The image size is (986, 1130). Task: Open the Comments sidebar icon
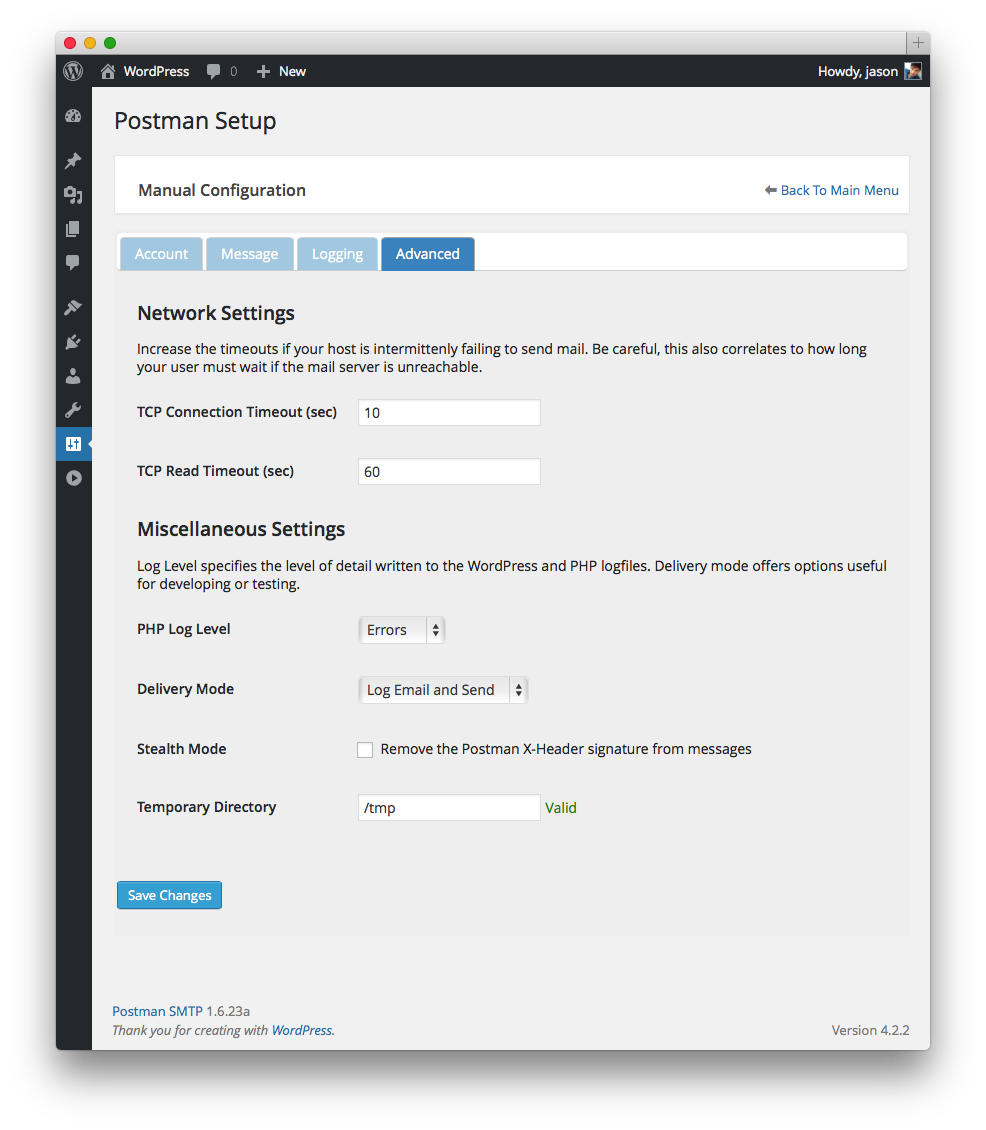click(x=73, y=263)
